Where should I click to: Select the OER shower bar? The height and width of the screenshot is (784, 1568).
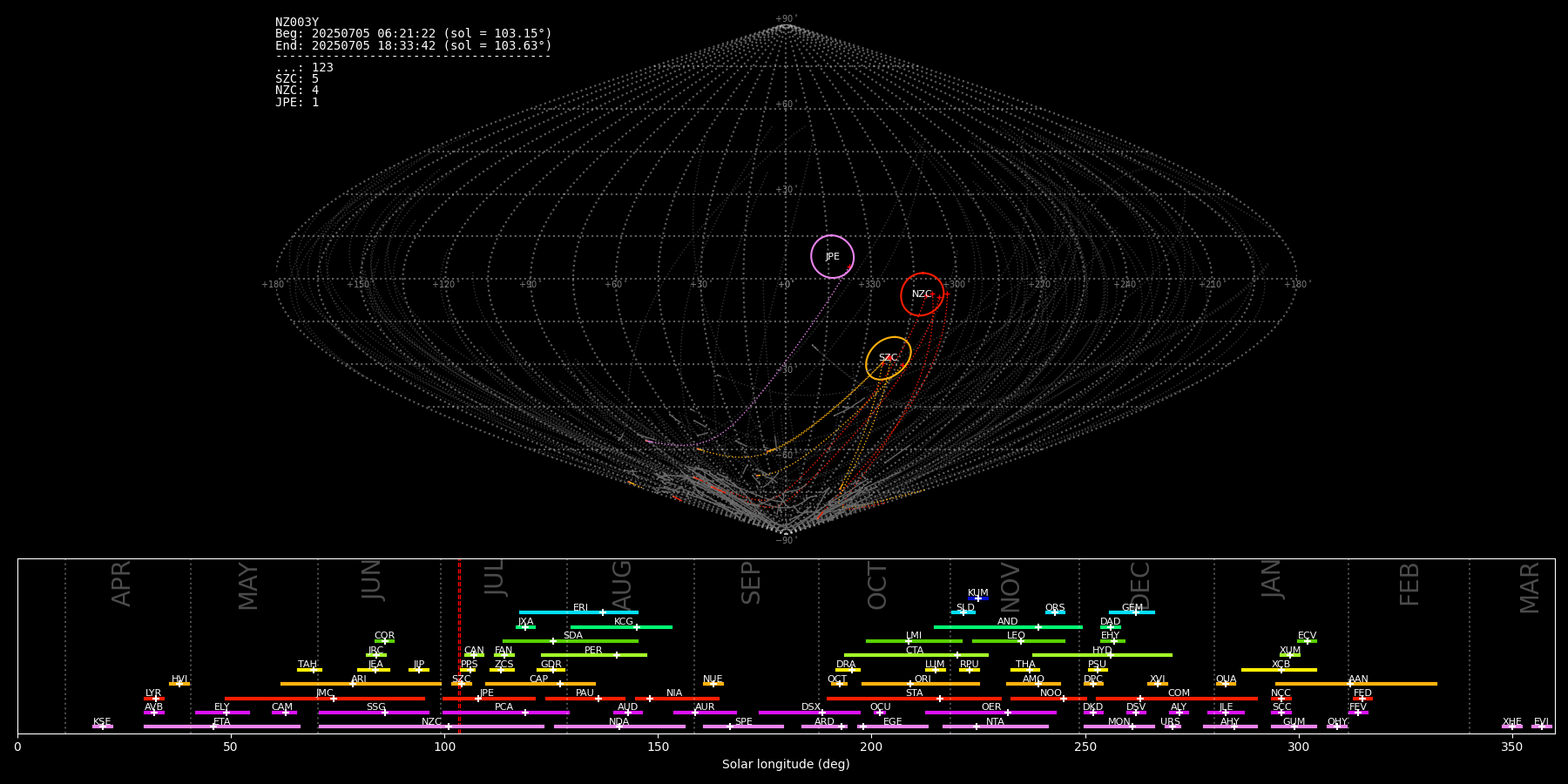[990, 713]
